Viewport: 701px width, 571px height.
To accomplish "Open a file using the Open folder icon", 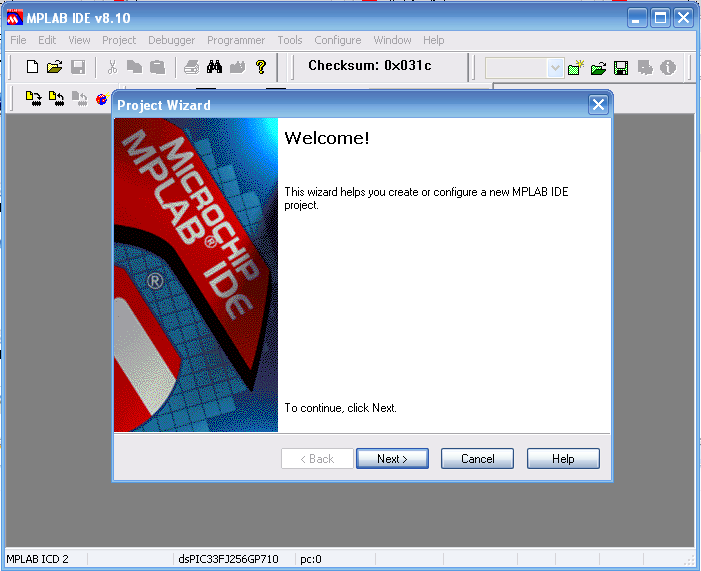I will [55, 67].
